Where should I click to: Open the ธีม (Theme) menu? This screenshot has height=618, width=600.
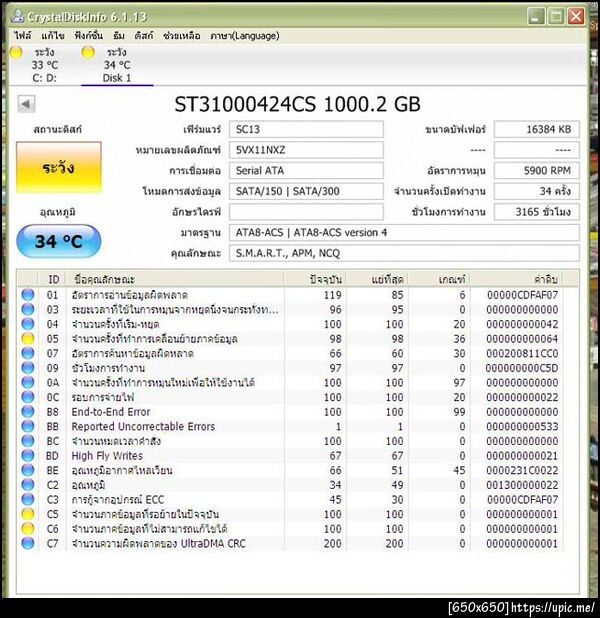tap(119, 36)
